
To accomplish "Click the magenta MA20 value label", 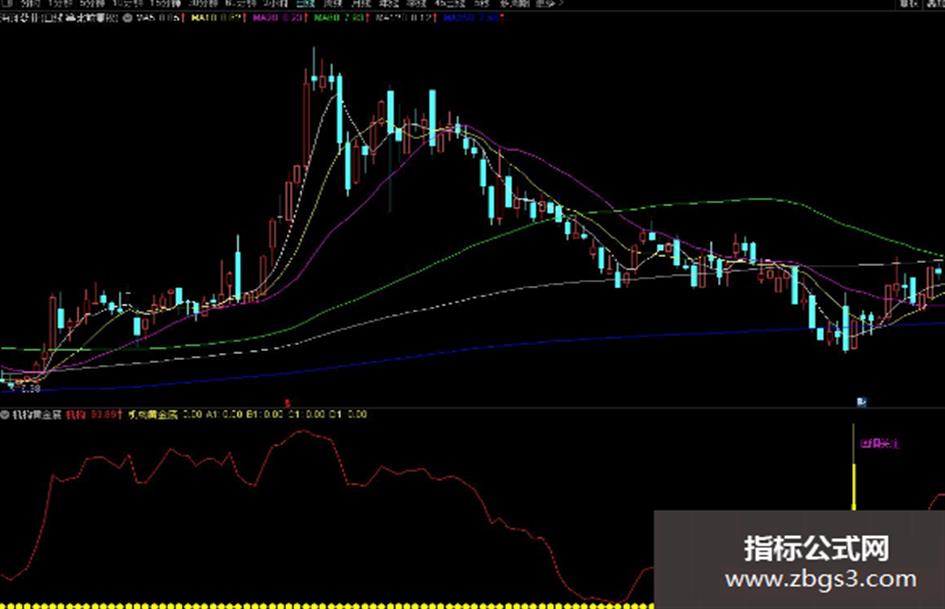I will tap(278, 18).
